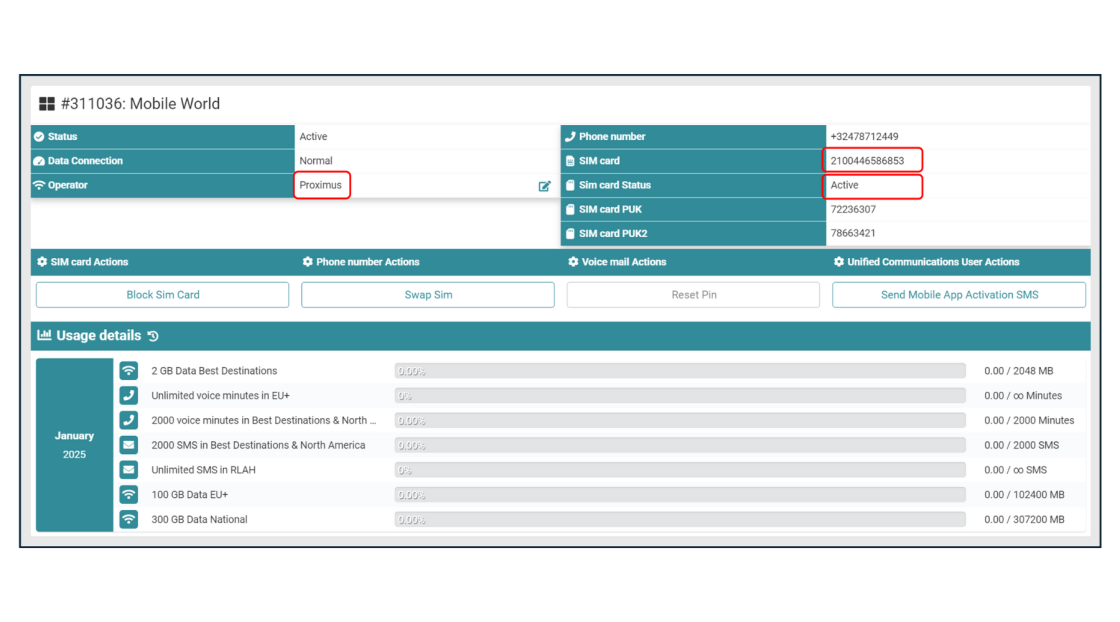Click the SIM card PUK icon

tap(570, 209)
